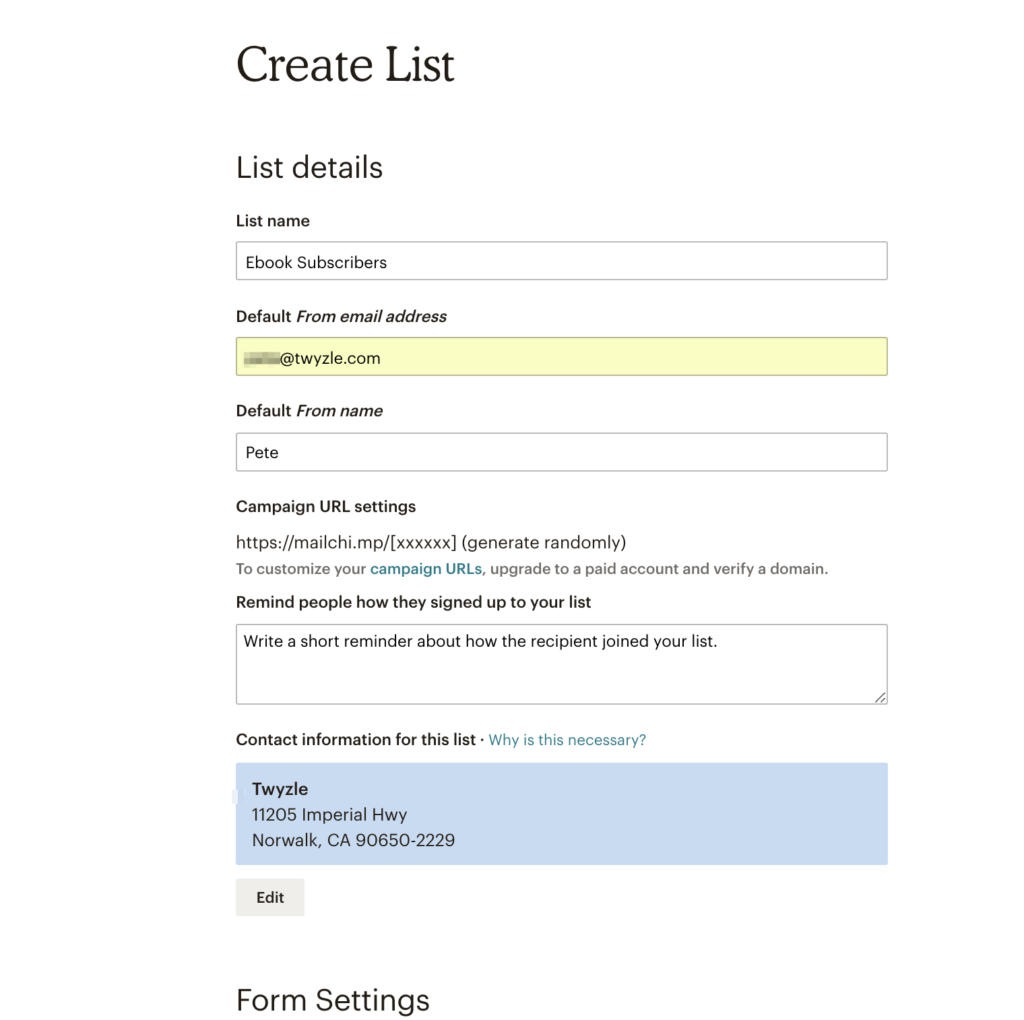Click the Twyzle company name in contact box
This screenshot has height=1020, width=1024.
click(280, 789)
